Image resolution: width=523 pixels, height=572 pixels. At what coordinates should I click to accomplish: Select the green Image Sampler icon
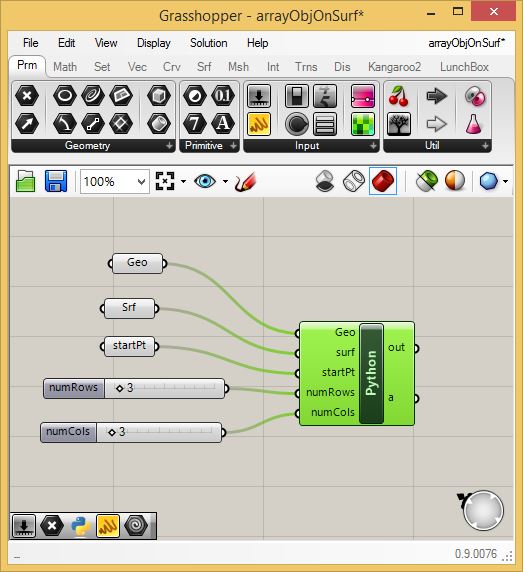click(x=363, y=124)
